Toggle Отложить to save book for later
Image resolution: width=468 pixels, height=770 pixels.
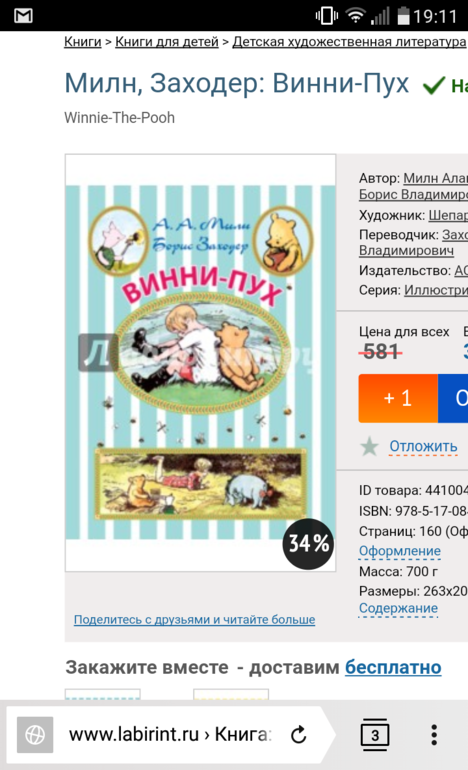click(423, 446)
